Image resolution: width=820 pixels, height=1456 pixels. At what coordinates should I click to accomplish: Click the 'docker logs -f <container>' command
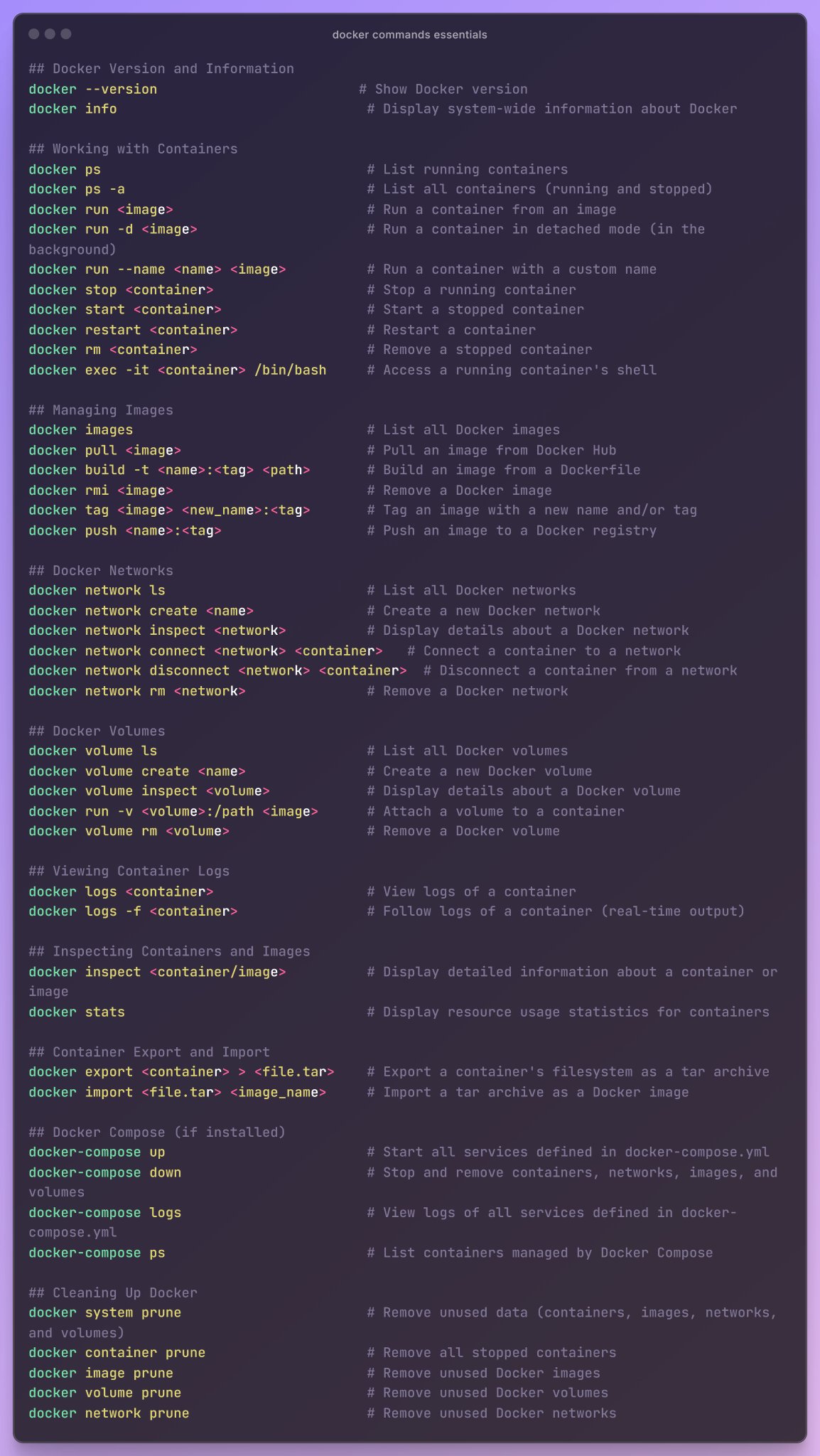(x=133, y=911)
